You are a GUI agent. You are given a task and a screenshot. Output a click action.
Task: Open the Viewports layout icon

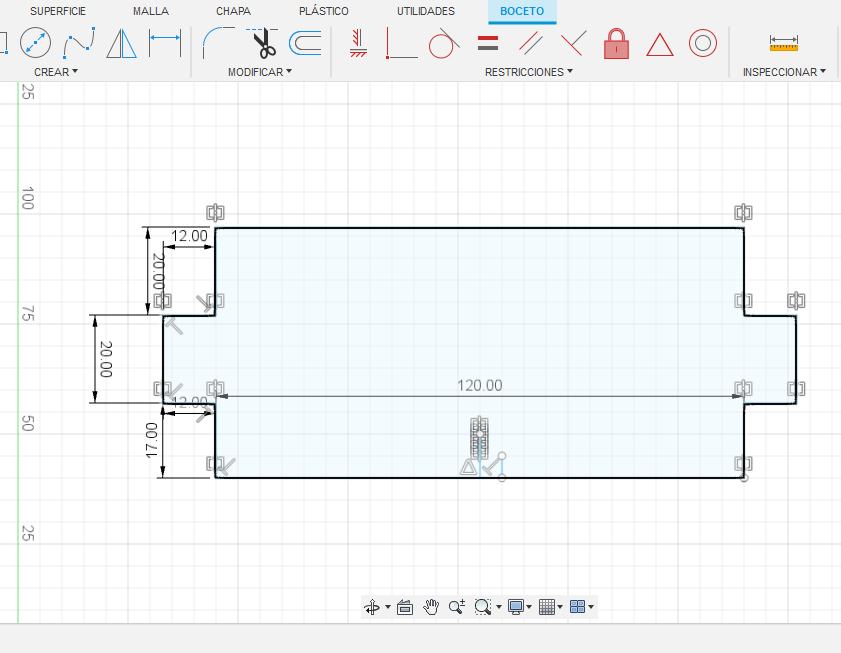(578, 607)
